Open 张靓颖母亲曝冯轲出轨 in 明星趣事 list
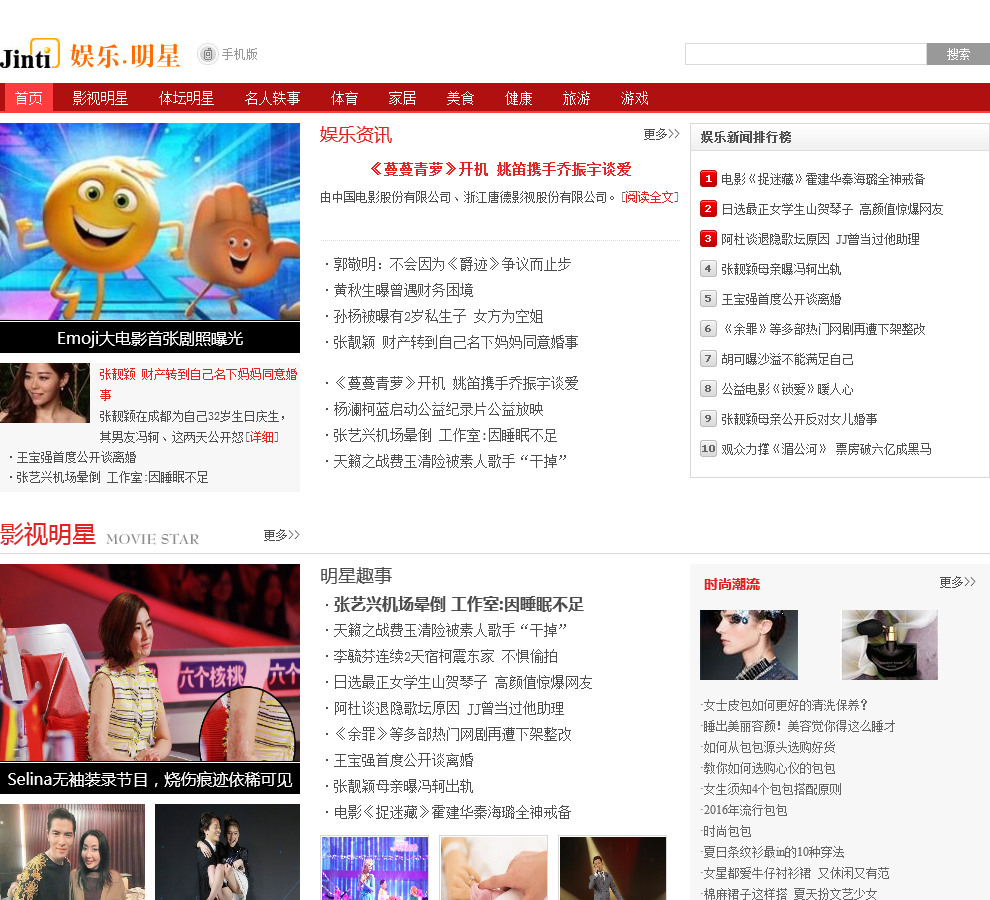Viewport: 990px width, 900px height. (403, 786)
